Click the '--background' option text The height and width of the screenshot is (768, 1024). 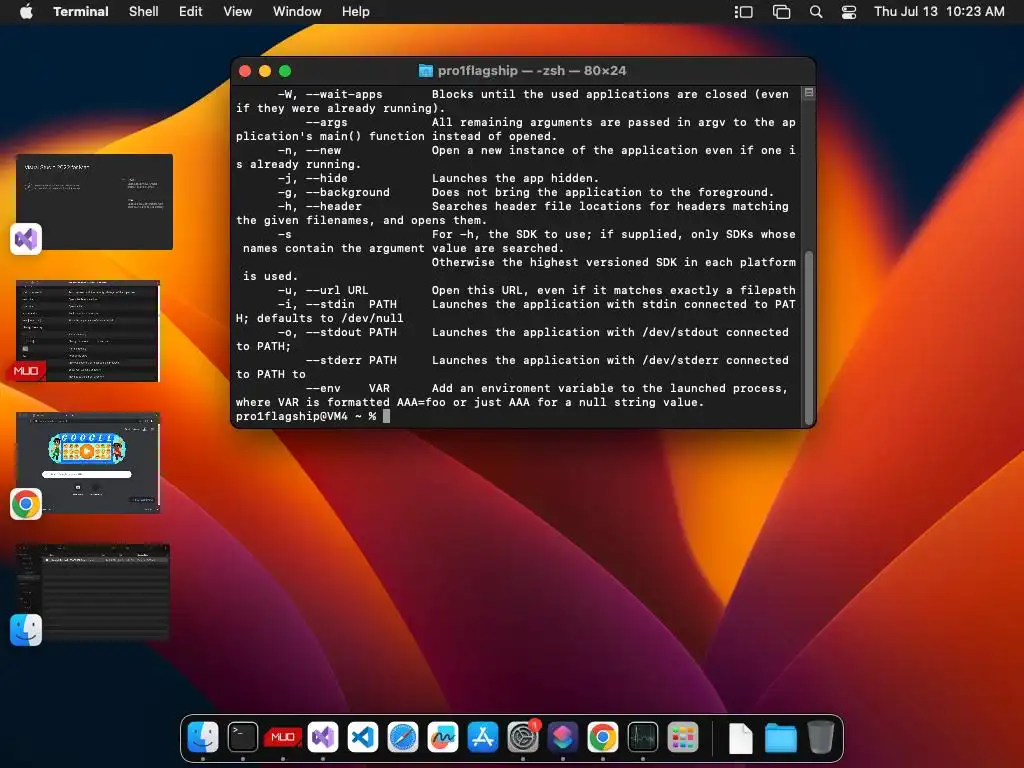pos(347,192)
